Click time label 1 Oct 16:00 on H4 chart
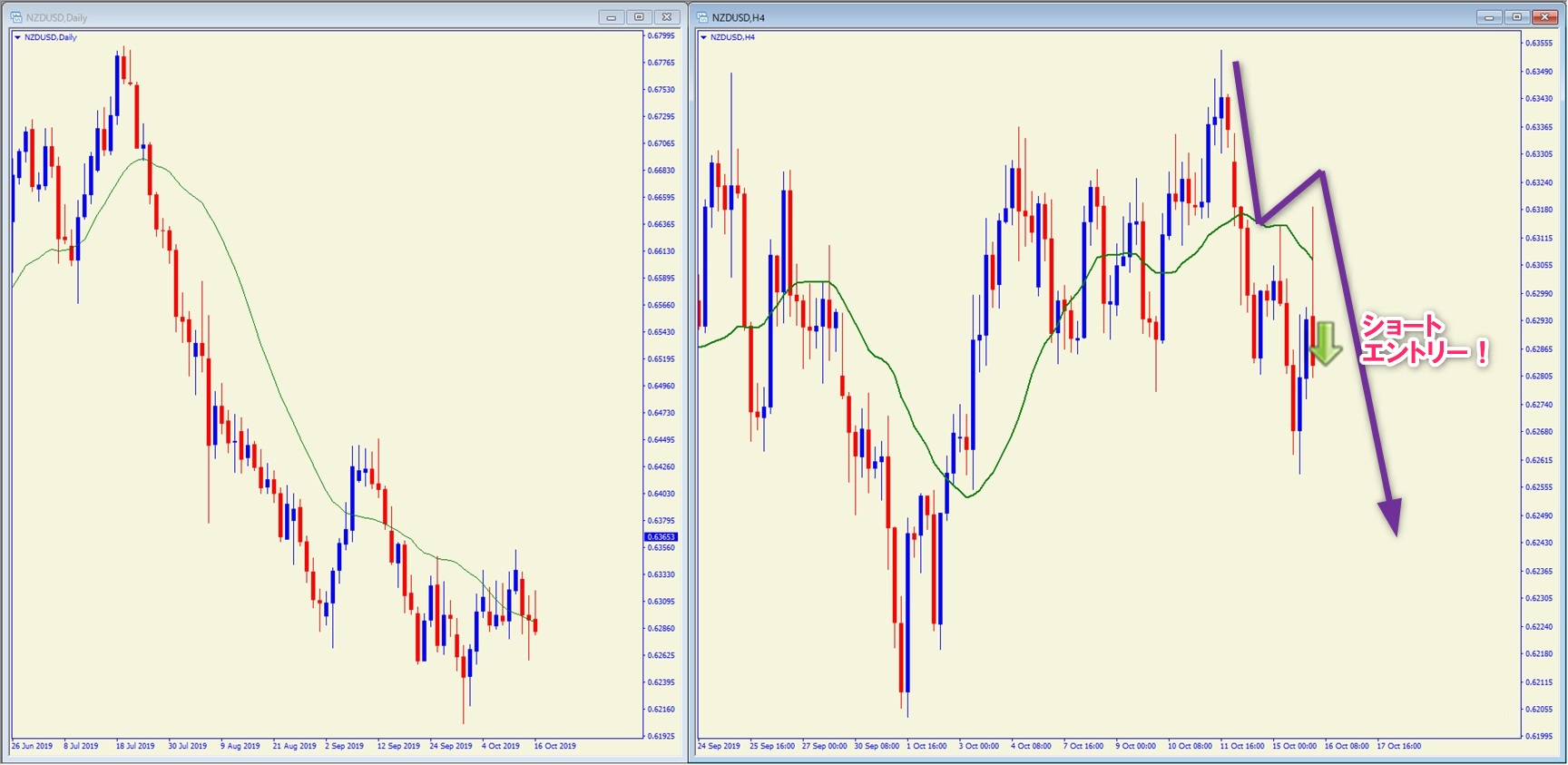This screenshot has height=765, width=1568. coord(926,746)
